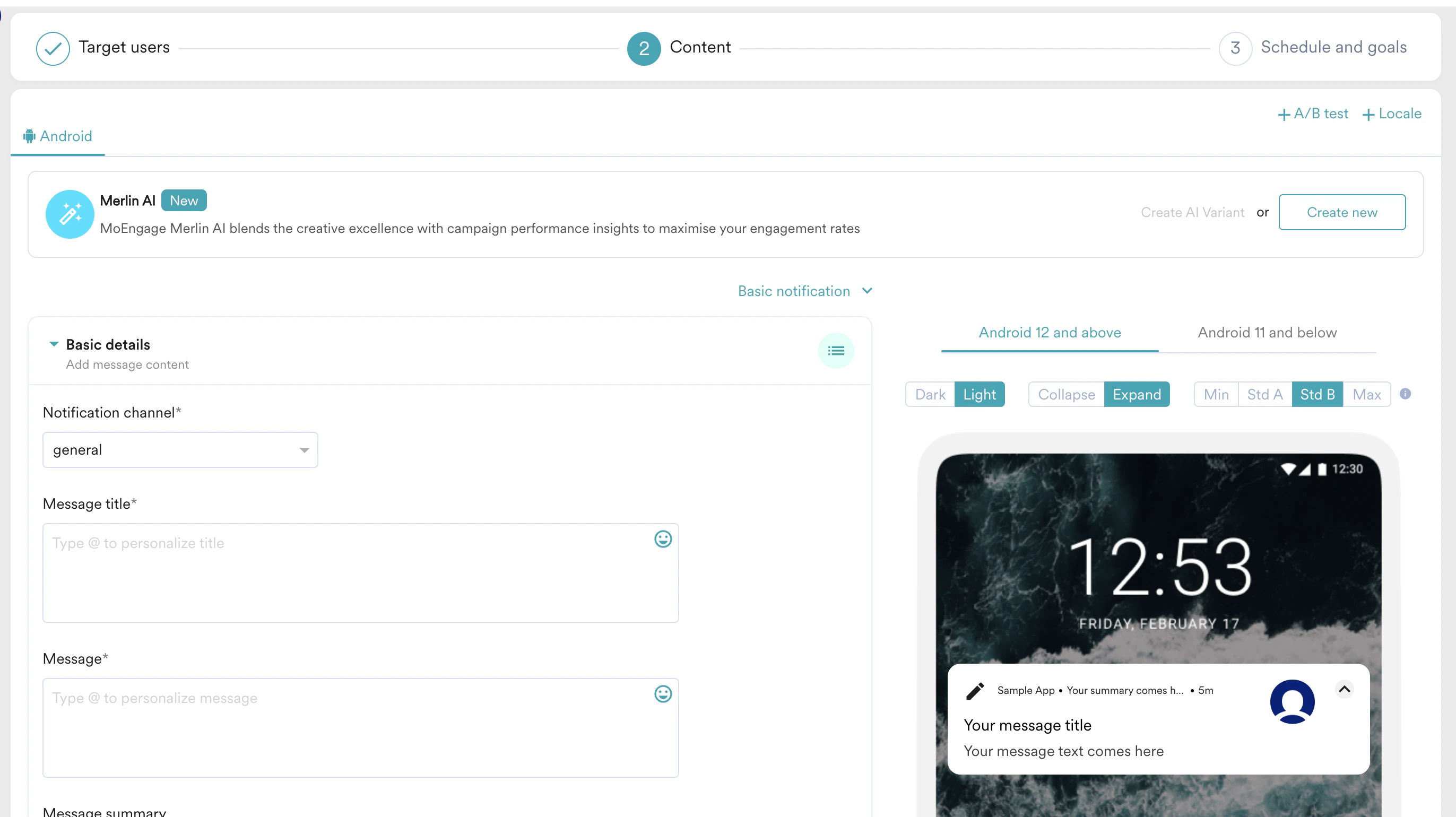This screenshot has width=1456, height=817.
Task: Select the Std A preview size
Action: [x=1264, y=394]
